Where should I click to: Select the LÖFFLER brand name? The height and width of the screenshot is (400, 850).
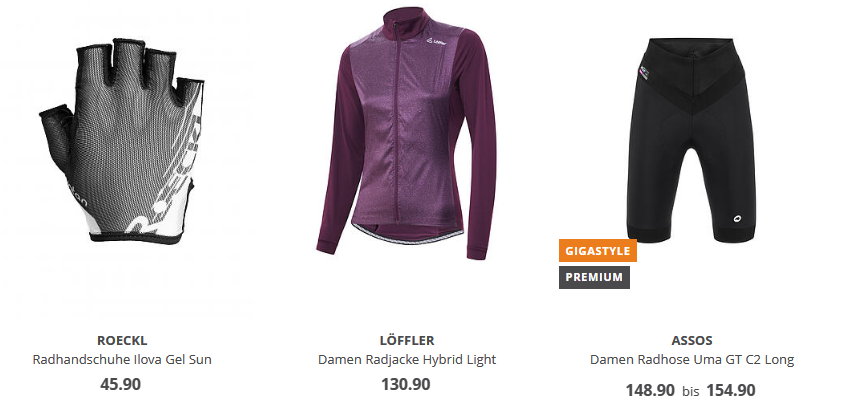[407, 340]
